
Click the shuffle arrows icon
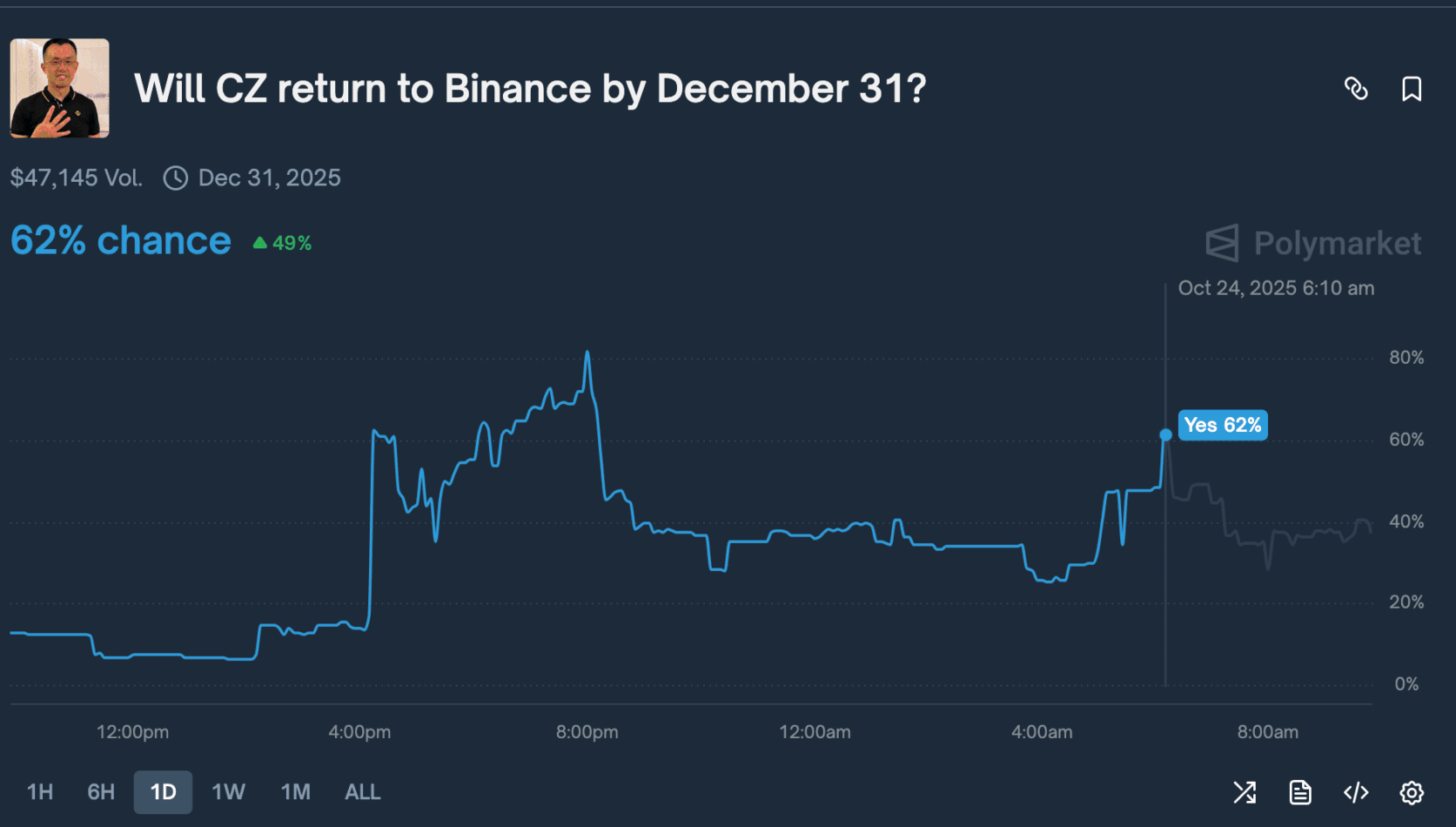pyautogui.click(x=1245, y=792)
